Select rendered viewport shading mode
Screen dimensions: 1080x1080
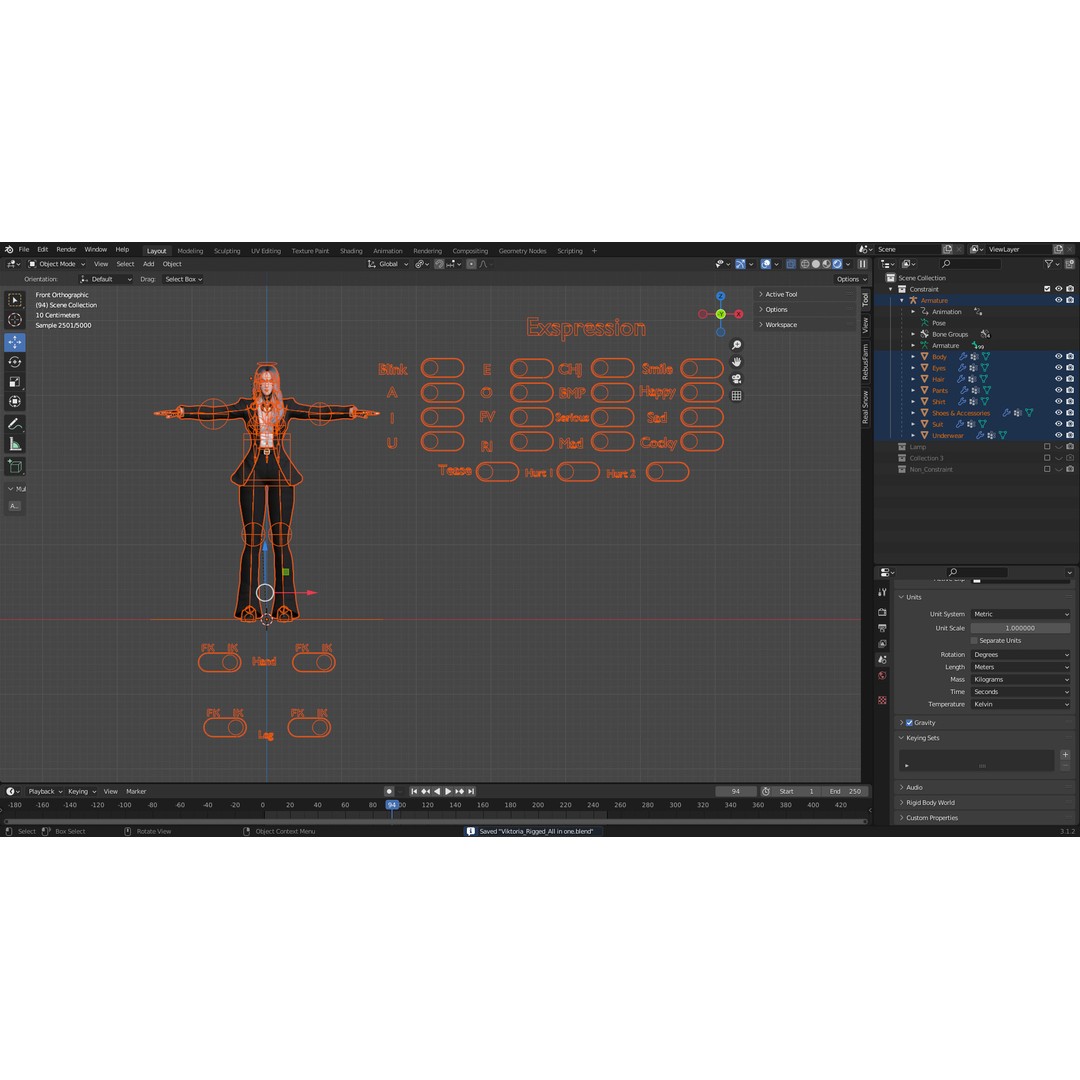pyautogui.click(x=837, y=264)
